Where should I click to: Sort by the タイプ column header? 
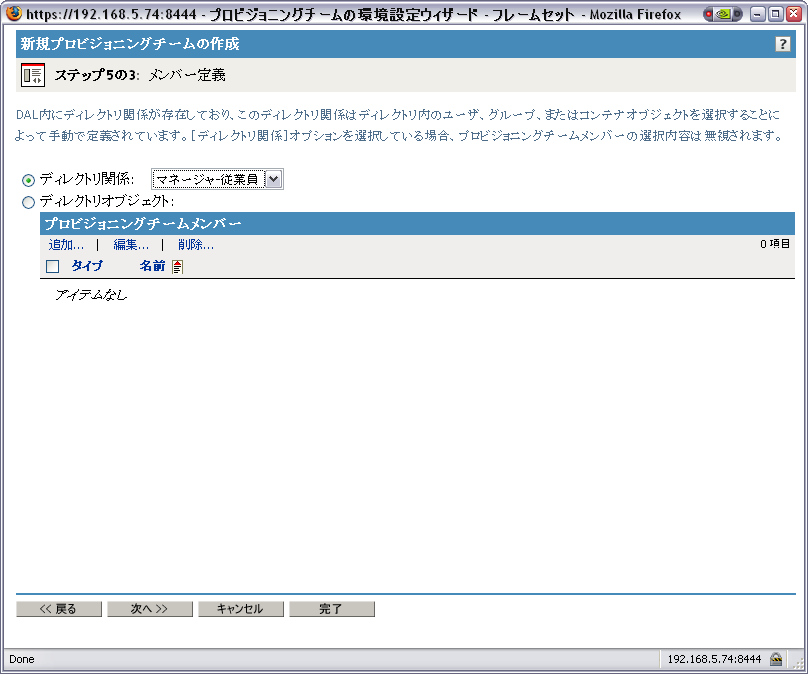pos(87,266)
